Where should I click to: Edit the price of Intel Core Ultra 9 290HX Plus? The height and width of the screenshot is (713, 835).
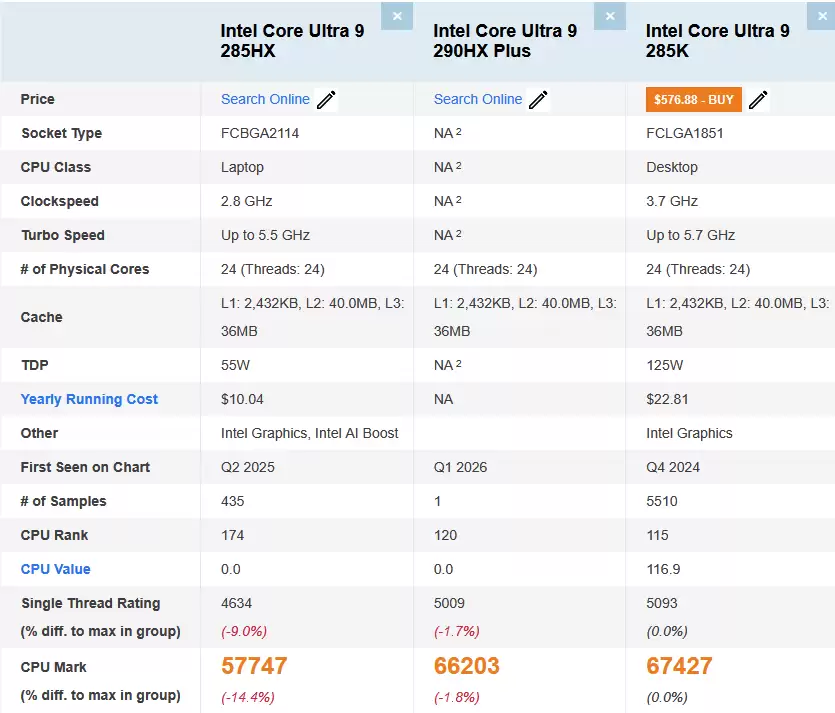click(538, 99)
